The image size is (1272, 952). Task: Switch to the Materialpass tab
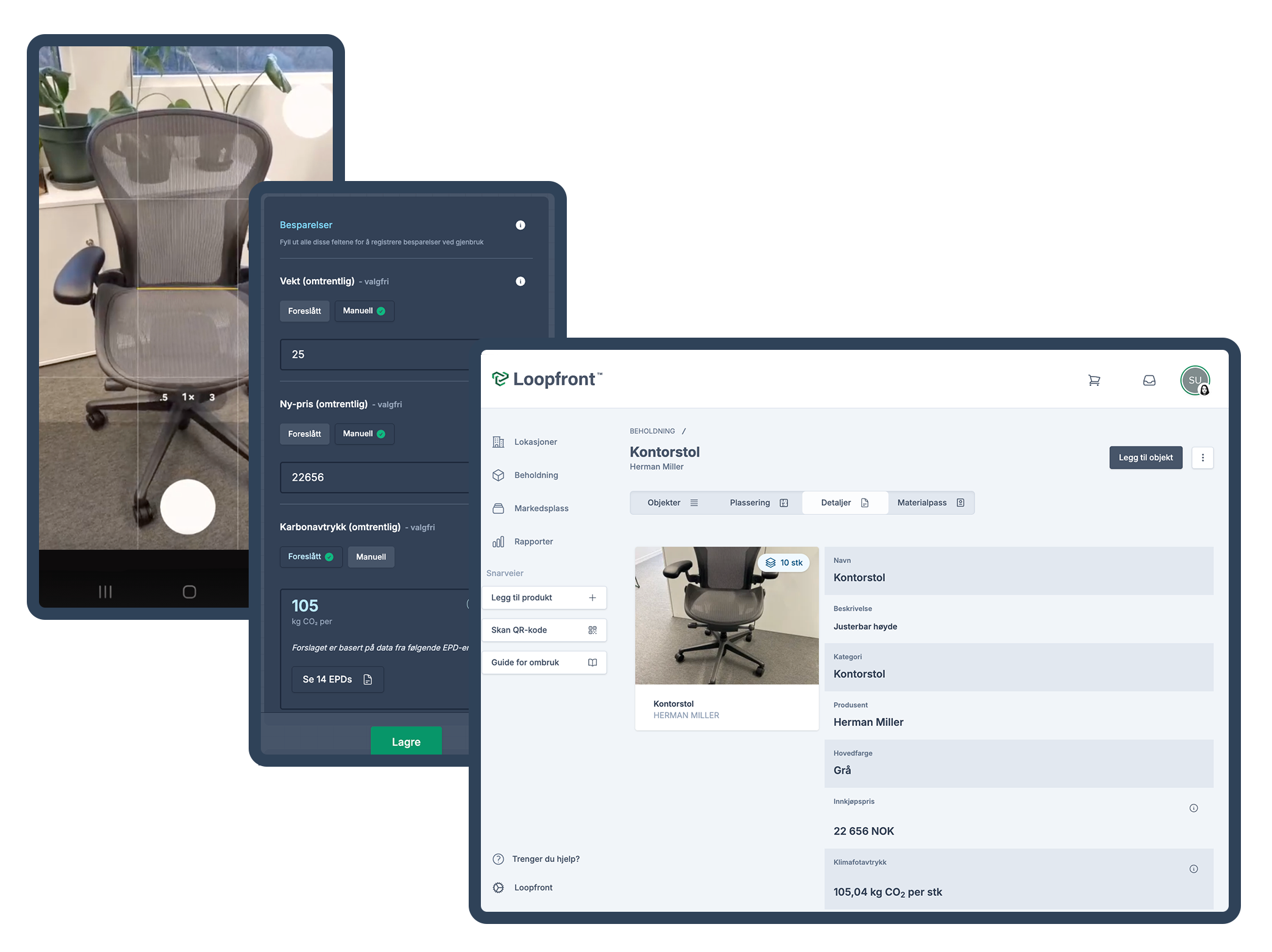point(930,503)
